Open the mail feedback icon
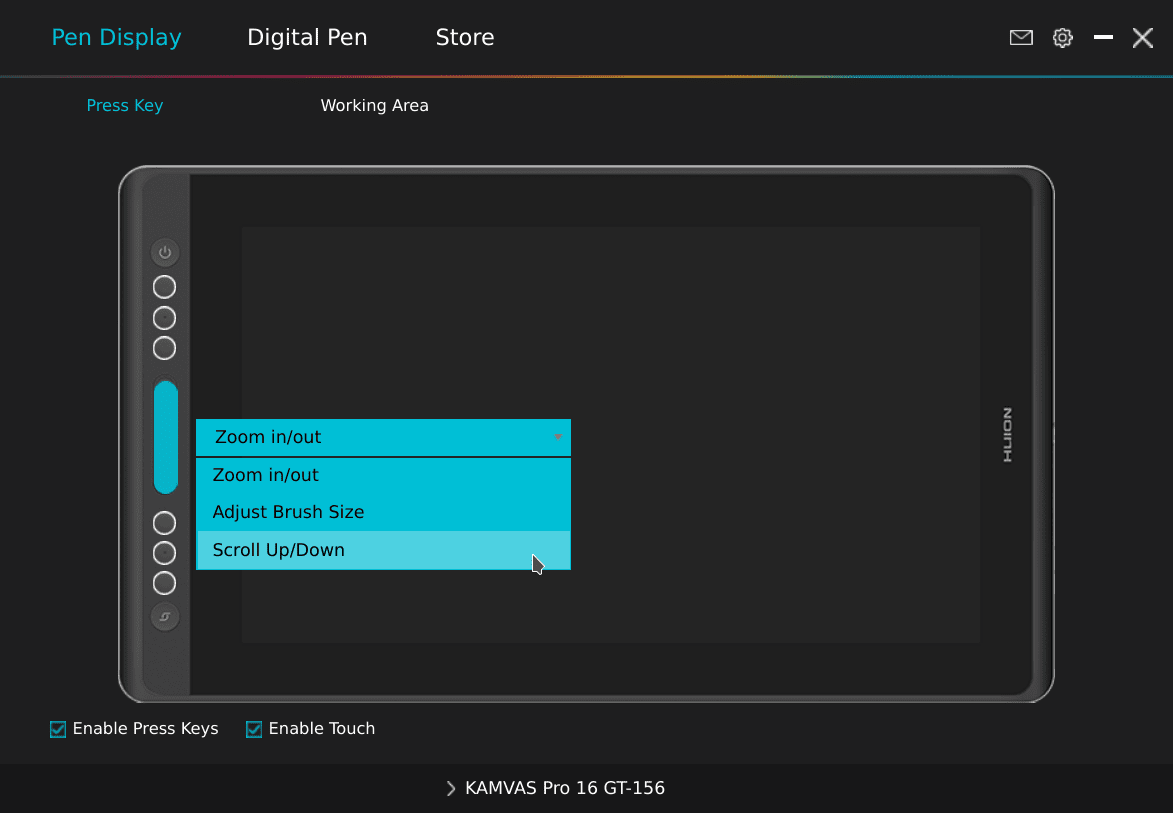Screen dimensions: 1173x813 click(1021, 37)
